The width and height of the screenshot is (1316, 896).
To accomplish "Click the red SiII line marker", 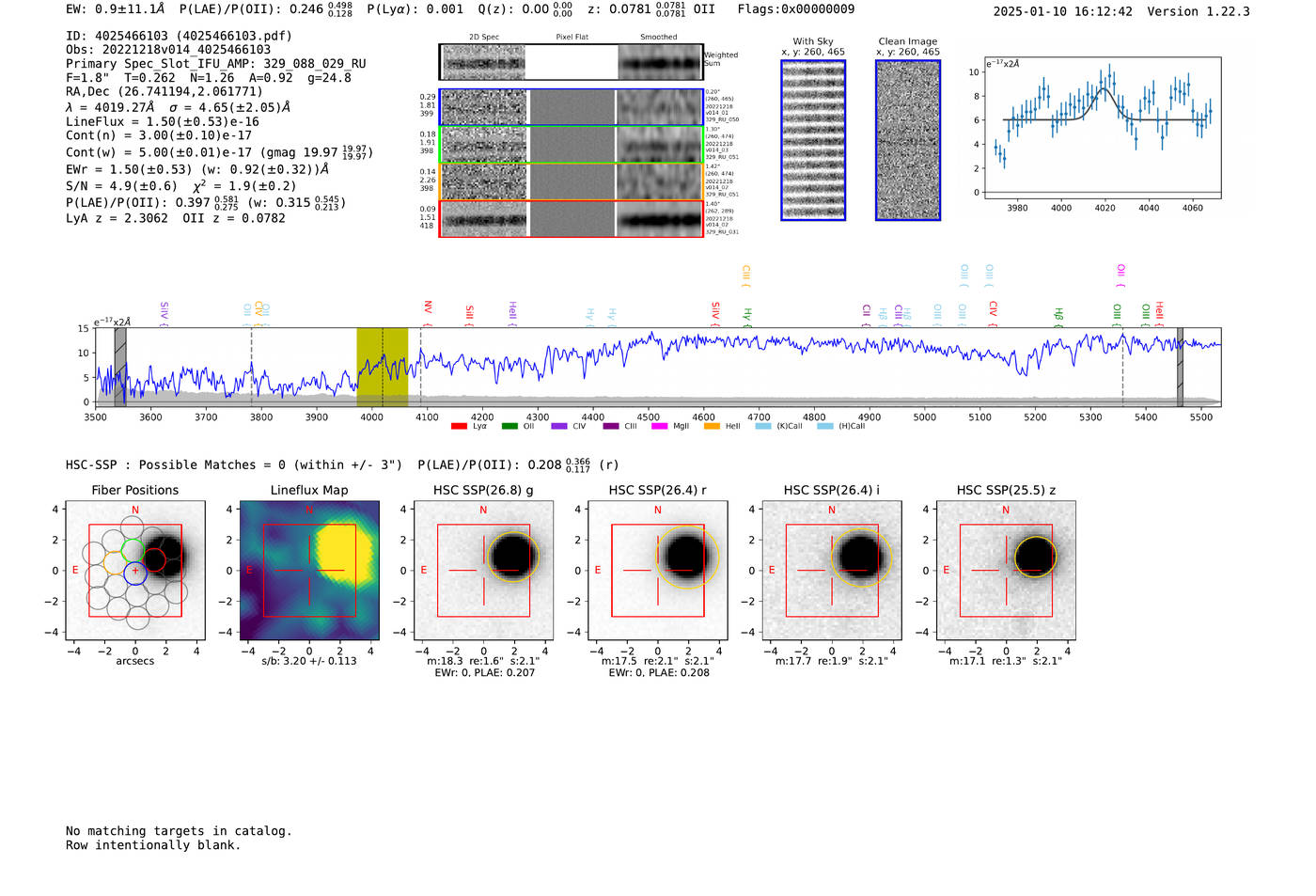I will [470, 315].
